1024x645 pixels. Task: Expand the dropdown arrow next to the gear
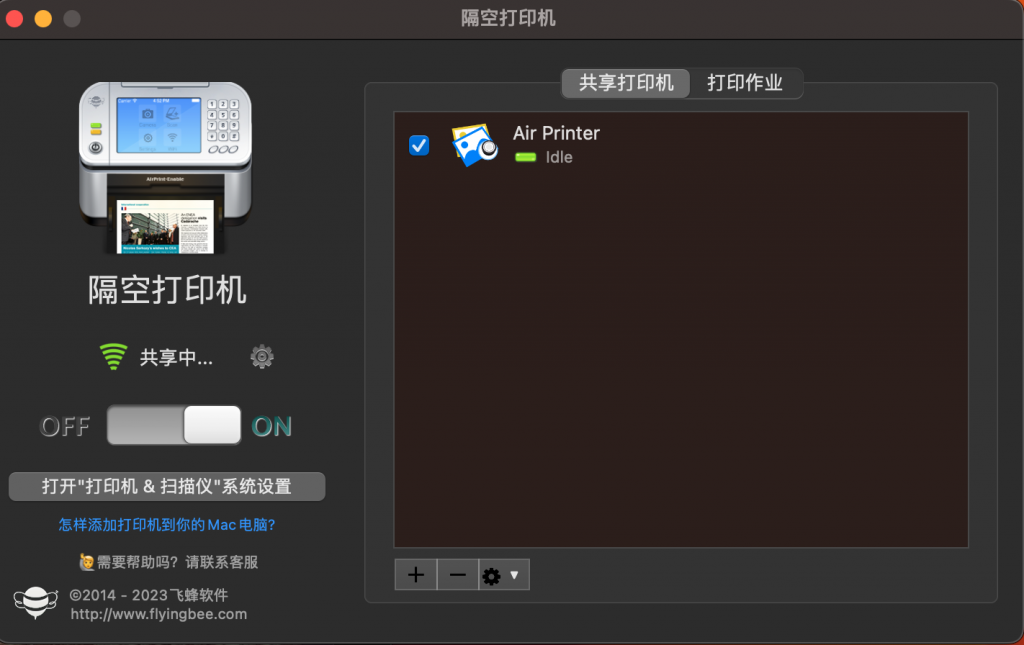[x=516, y=574]
